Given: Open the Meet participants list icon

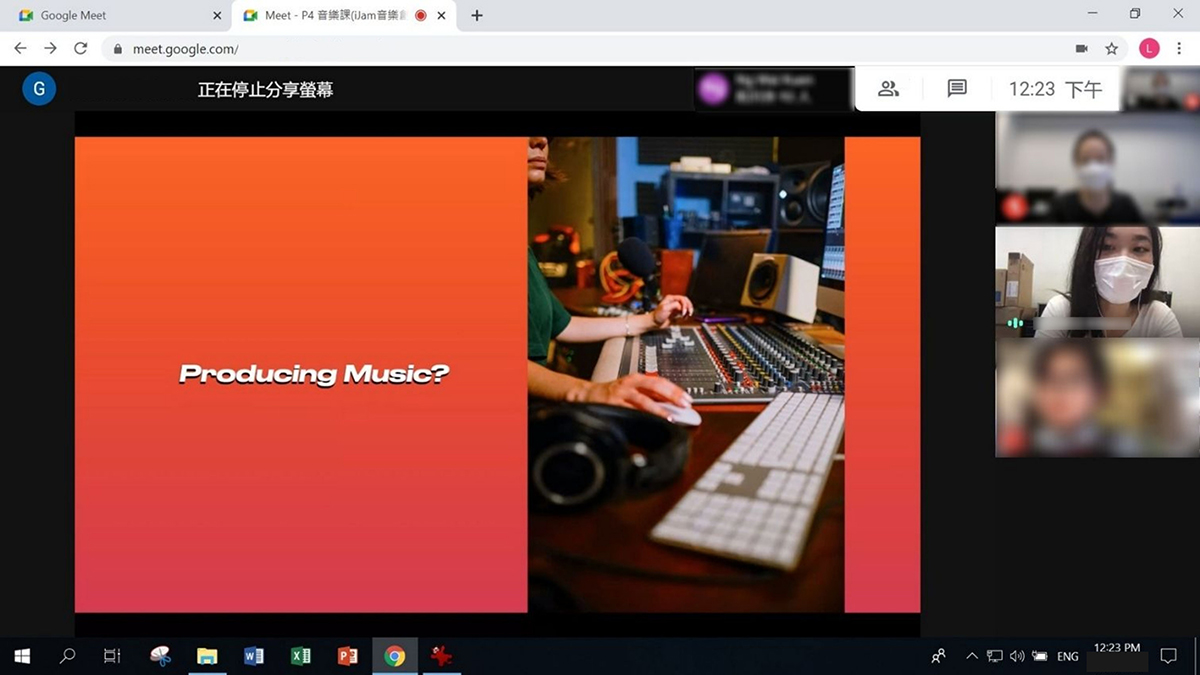Looking at the screenshot, I should pos(888,89).
